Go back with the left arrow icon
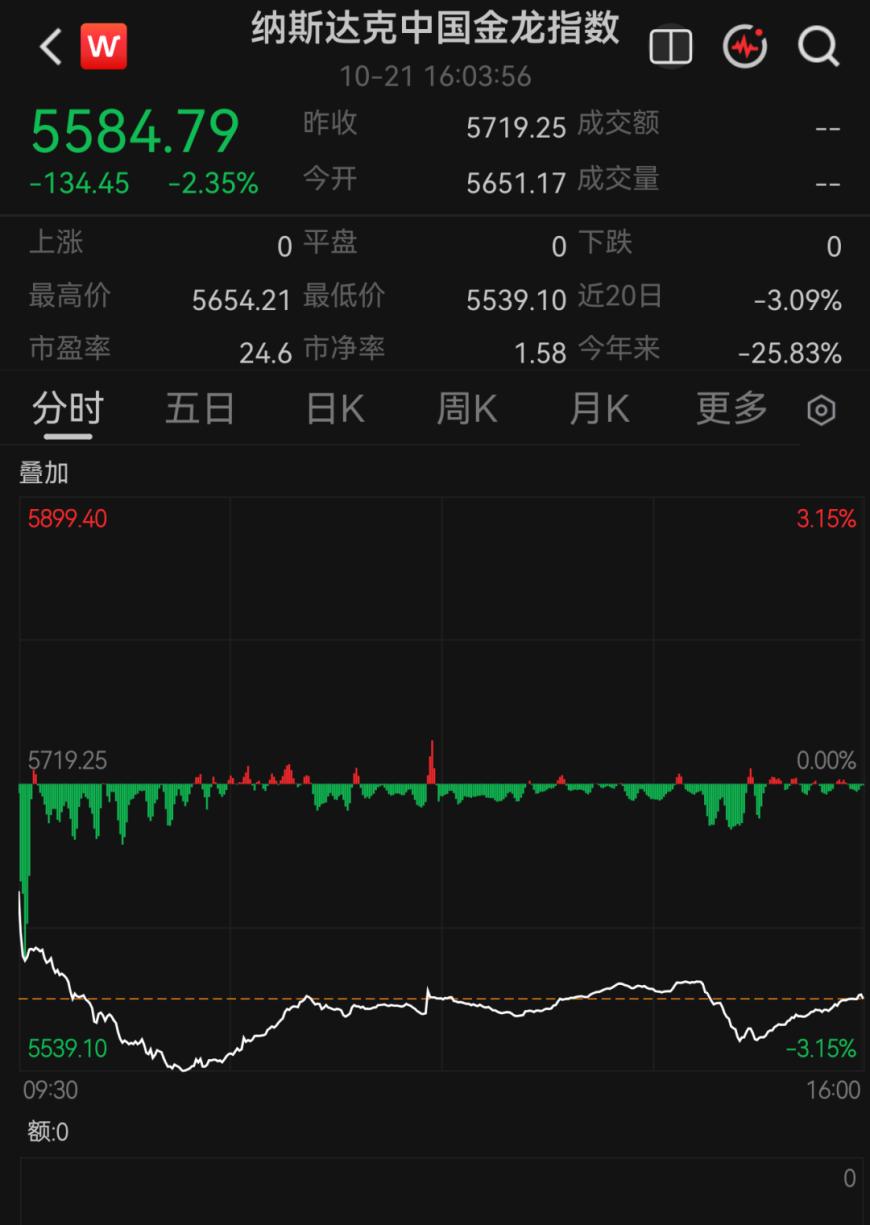 pos(50,46)
